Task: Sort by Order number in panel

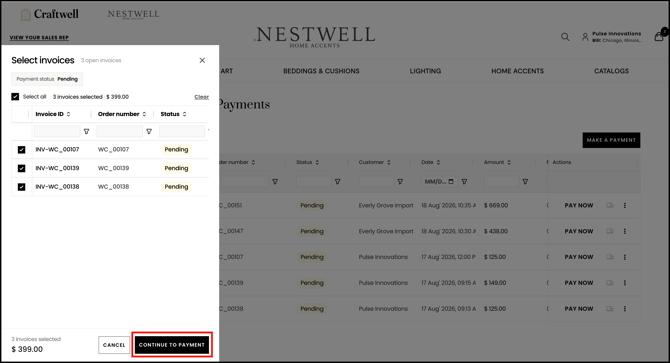Action: point(144,114)
